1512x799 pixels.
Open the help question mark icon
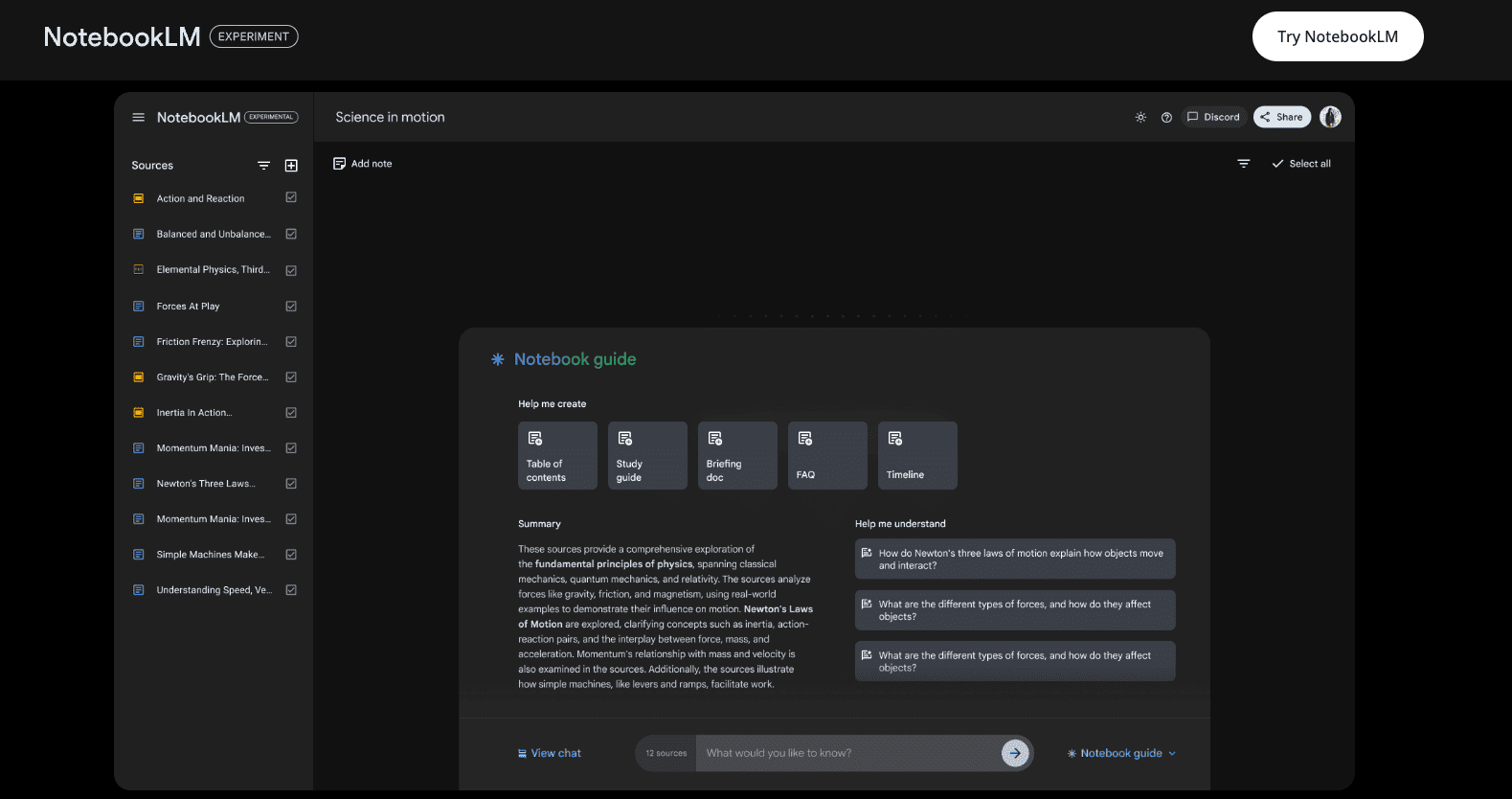pyautogui.click(x=1166, y=117)
